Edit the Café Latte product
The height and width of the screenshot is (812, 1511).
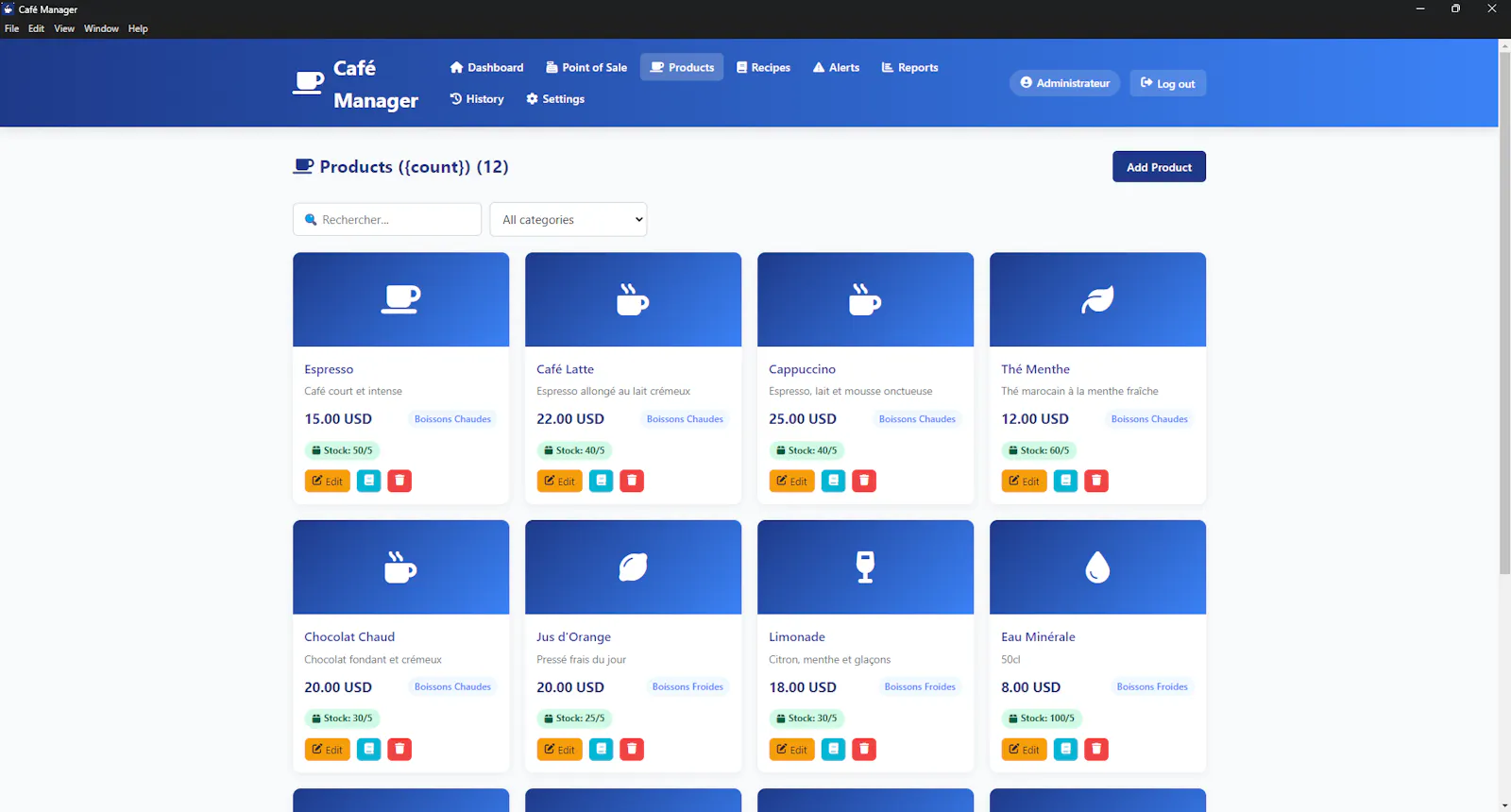[559, 481]
